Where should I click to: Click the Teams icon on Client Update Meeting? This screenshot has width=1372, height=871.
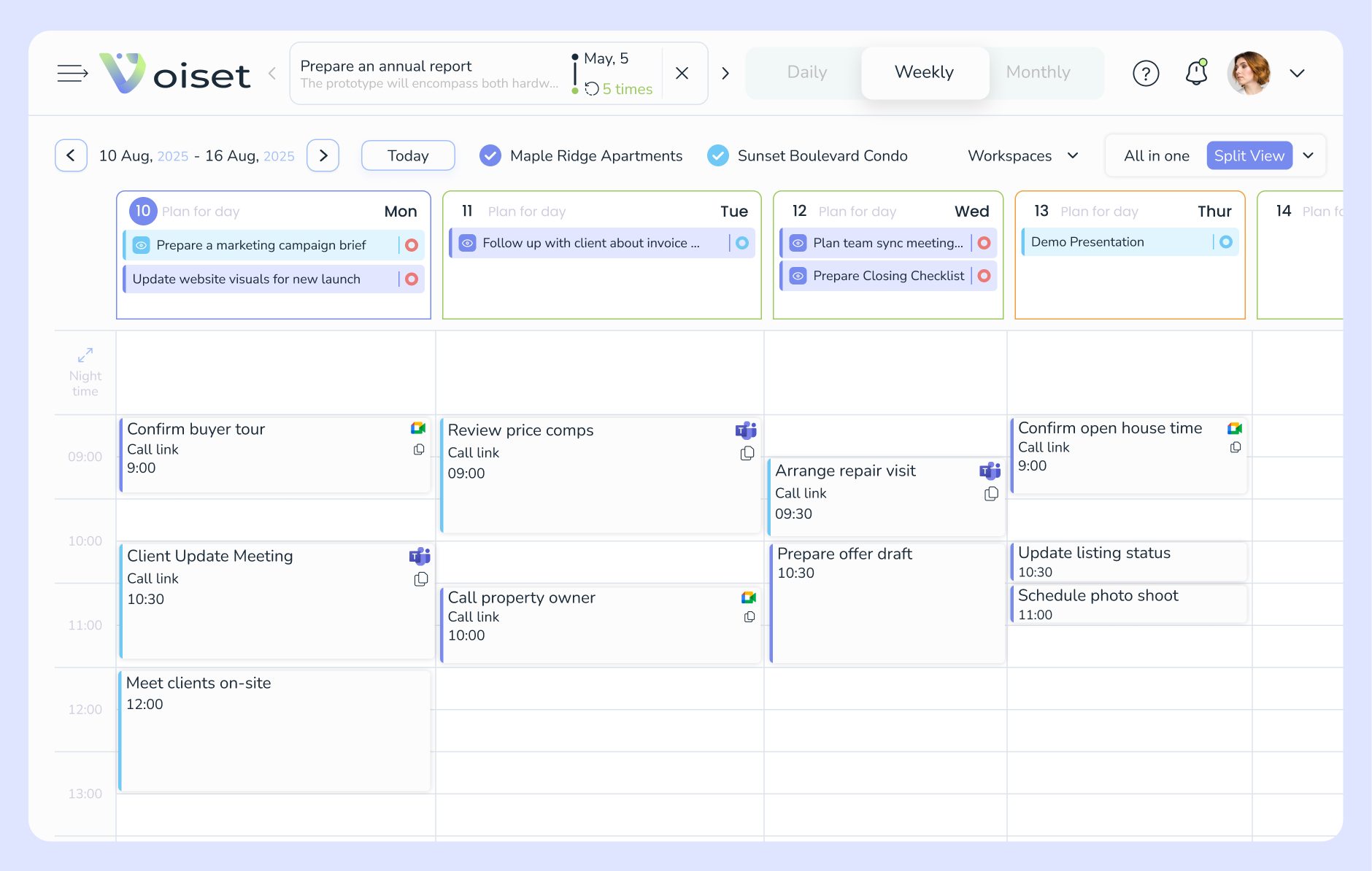coord(420,556)
